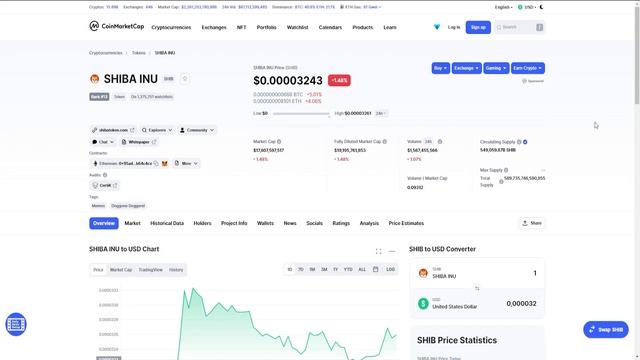Open Audits info tooltip icon
The width and height of the screenshot is (640, 360).
105,175
